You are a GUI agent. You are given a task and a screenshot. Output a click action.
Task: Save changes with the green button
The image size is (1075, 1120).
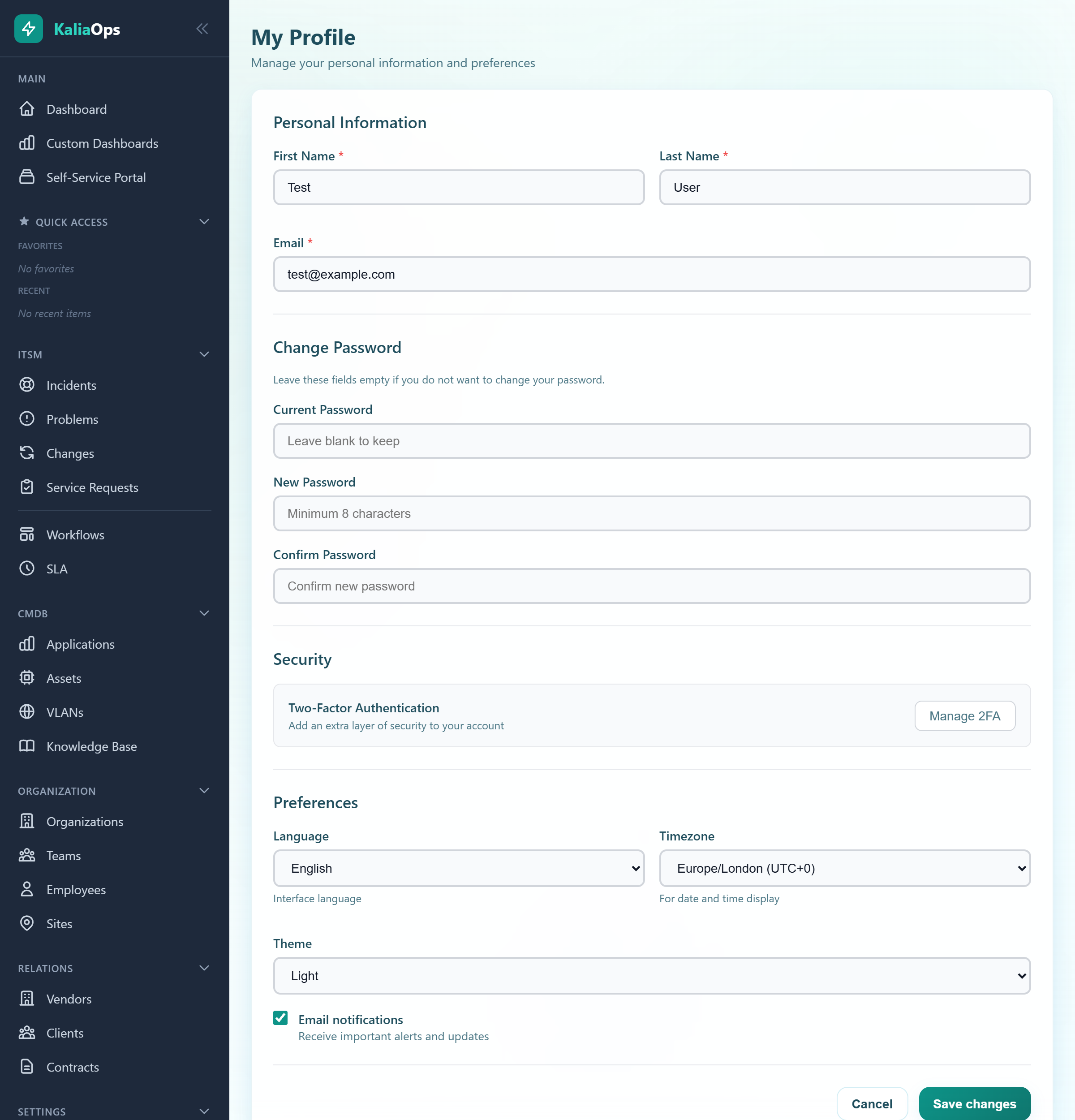click(974, 1103)
